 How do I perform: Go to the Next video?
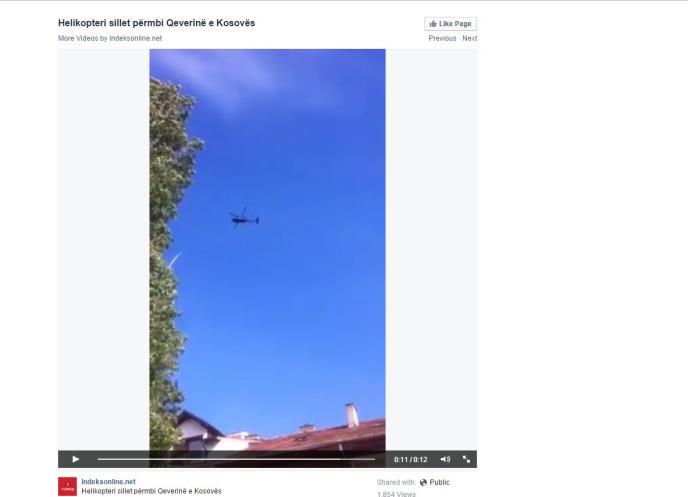pos(469,38)
